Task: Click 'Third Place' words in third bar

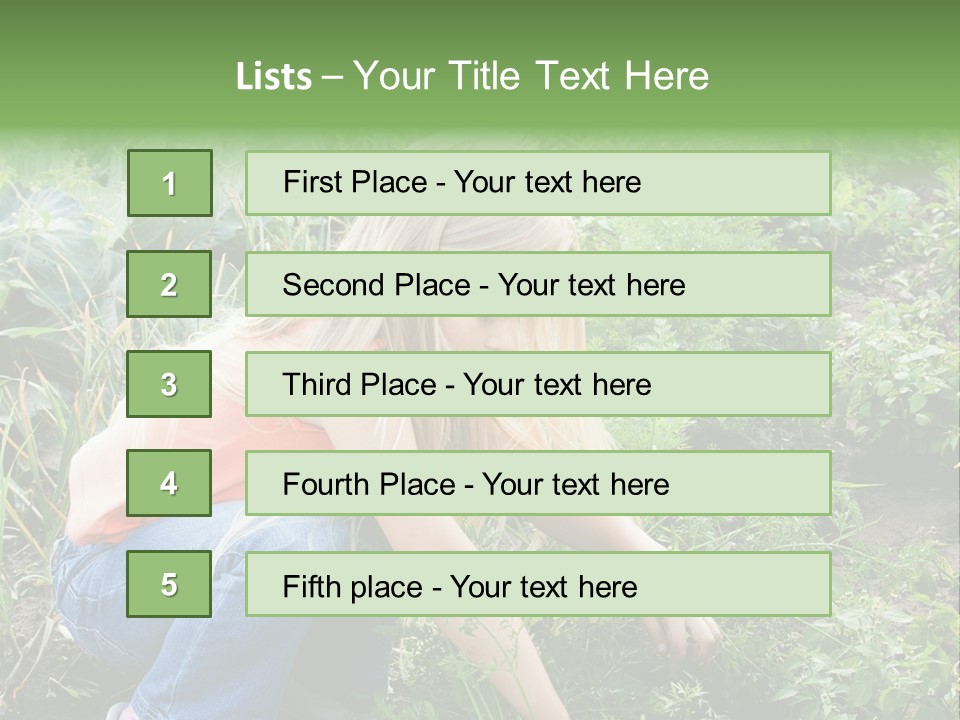Action: click(x=359, y=384)
